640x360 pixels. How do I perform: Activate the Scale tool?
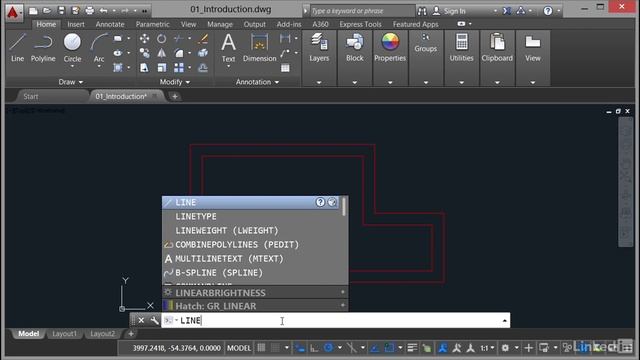click(x=162, y=67)
